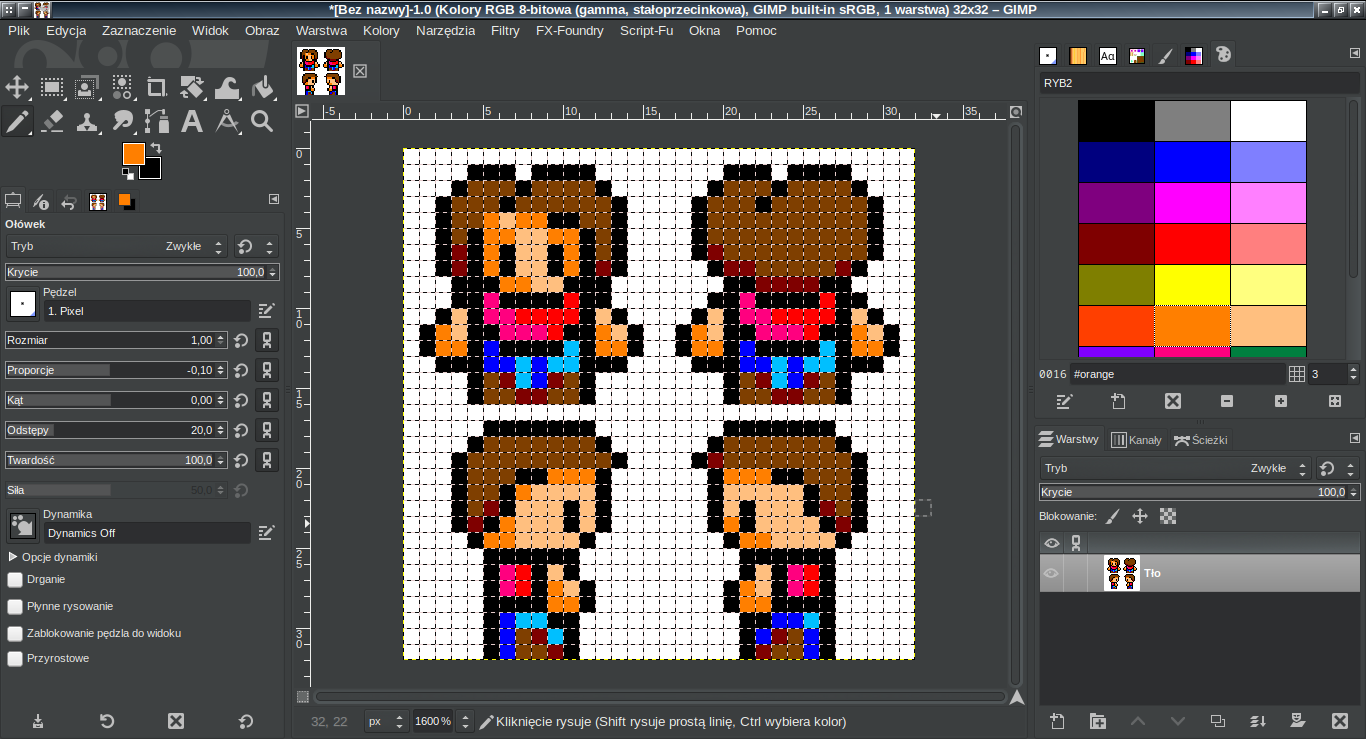1366x739 pixels.
Task: Select the Text tool
Action: 192,122
